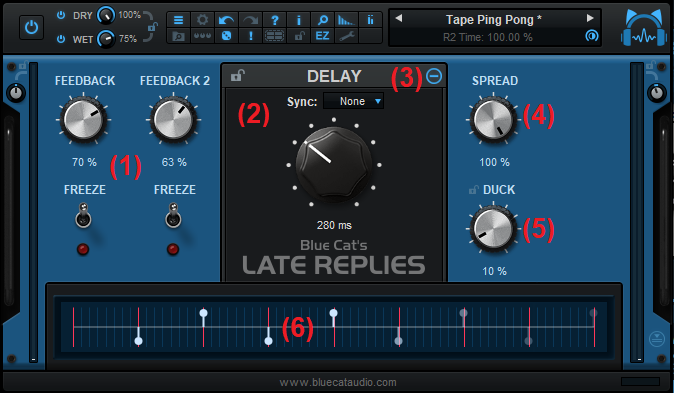Screen dimensions: 674x393
Task: Switch to EZ mode icon
Action: [x=322, y=36]
